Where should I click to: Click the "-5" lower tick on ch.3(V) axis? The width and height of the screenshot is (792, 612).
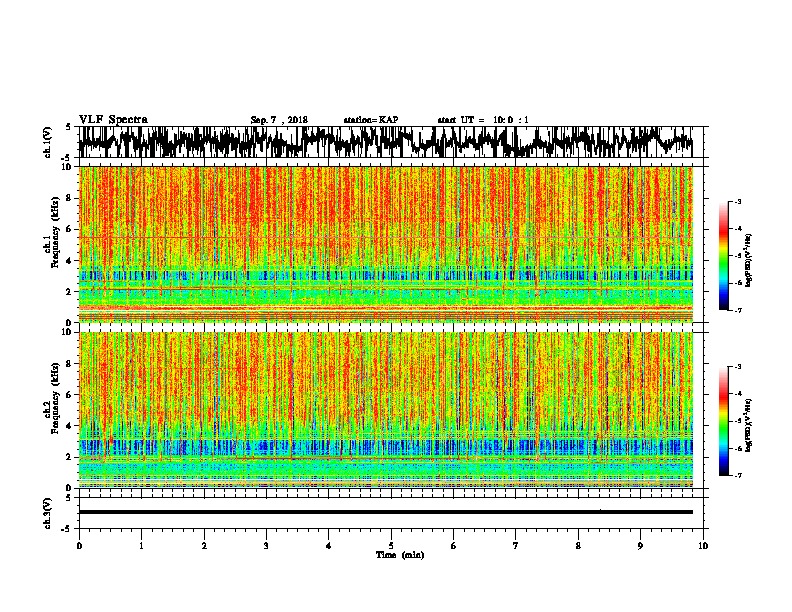(x=67, y=529)
